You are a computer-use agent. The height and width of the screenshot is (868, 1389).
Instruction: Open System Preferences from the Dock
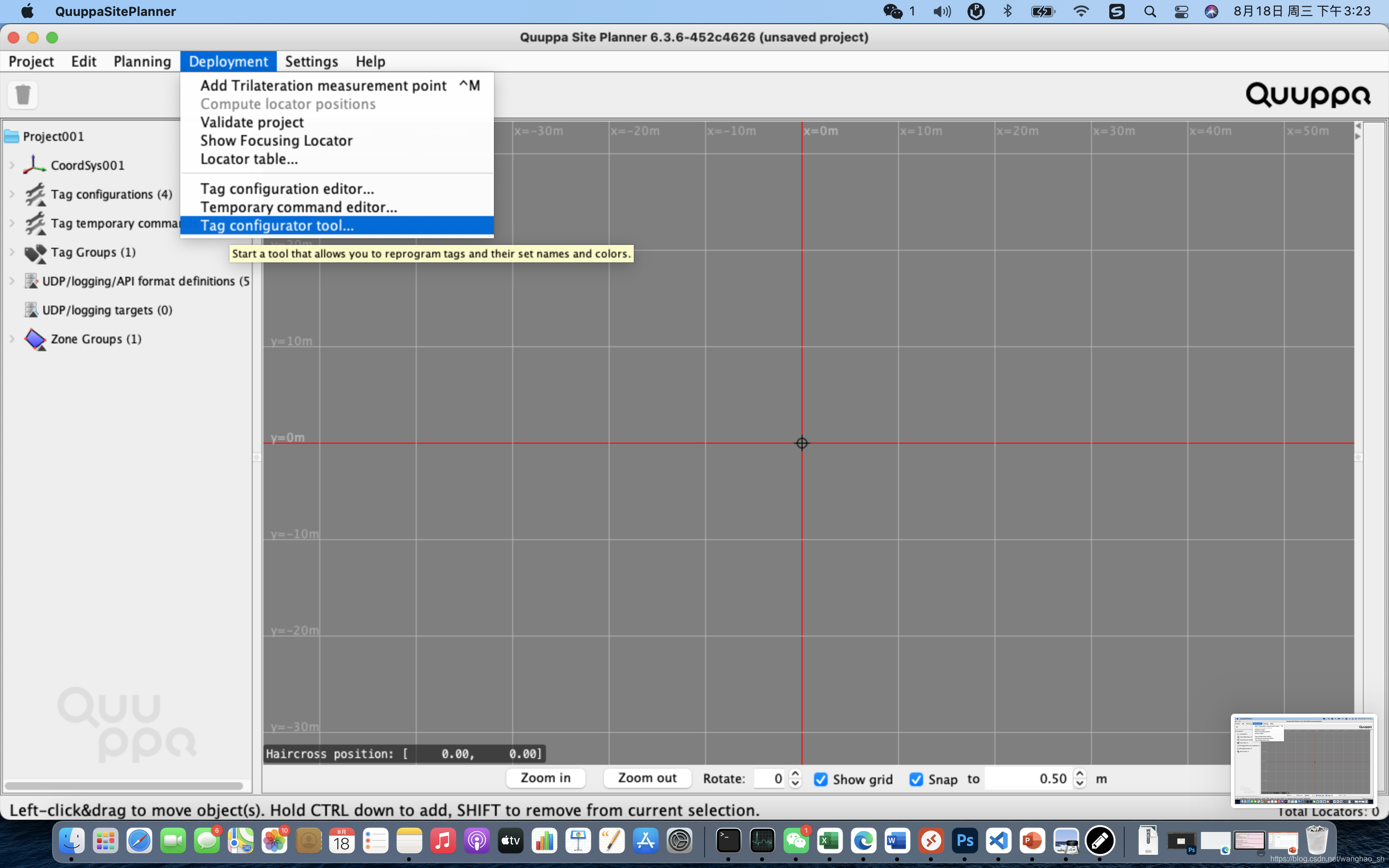point(680,841)
